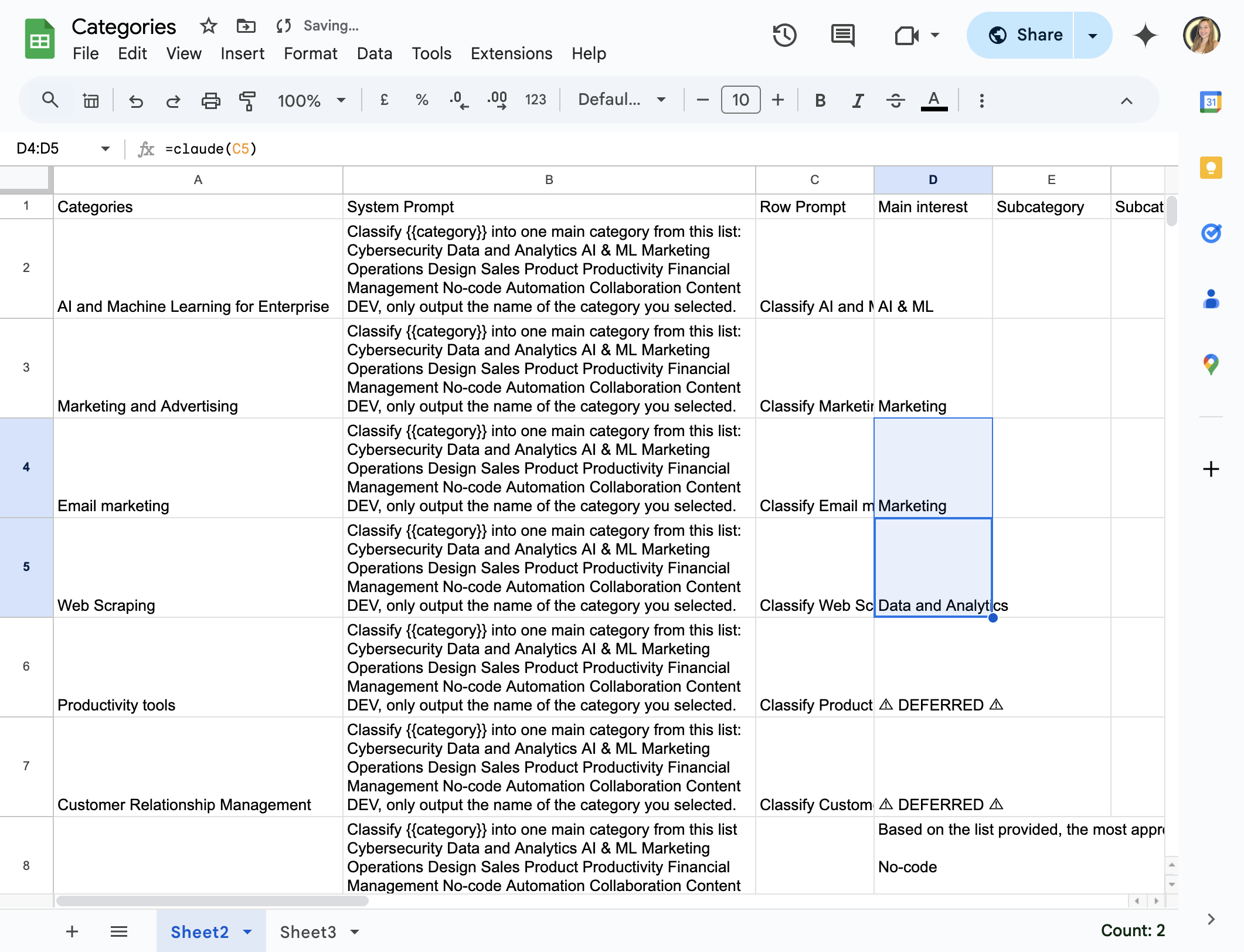
Task: Click the undo arrow icon
Action: pyautogui.click(x=136, y=101)
